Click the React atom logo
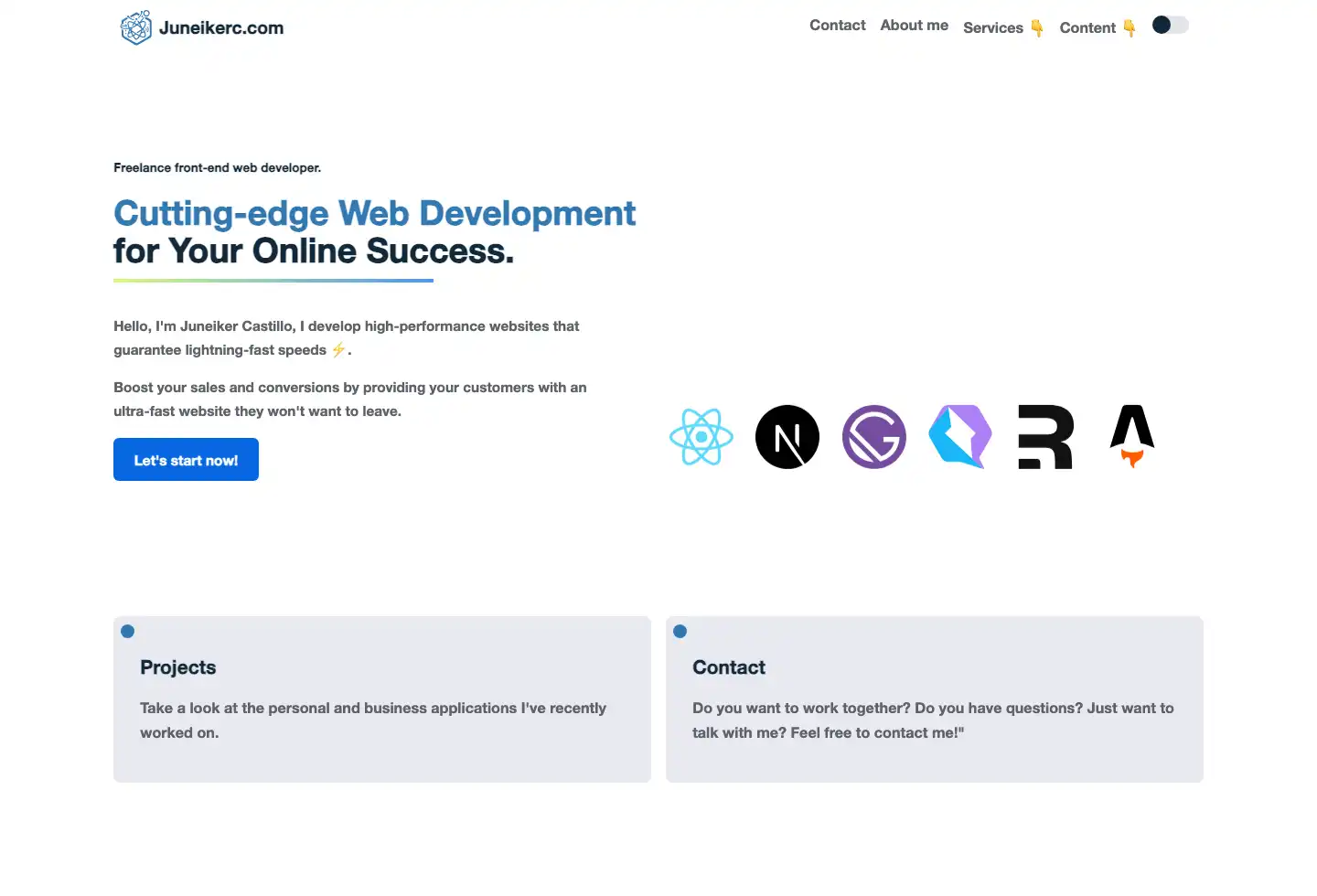The width and height of the screenshot is (1317, 896). (x=701, y=437)
